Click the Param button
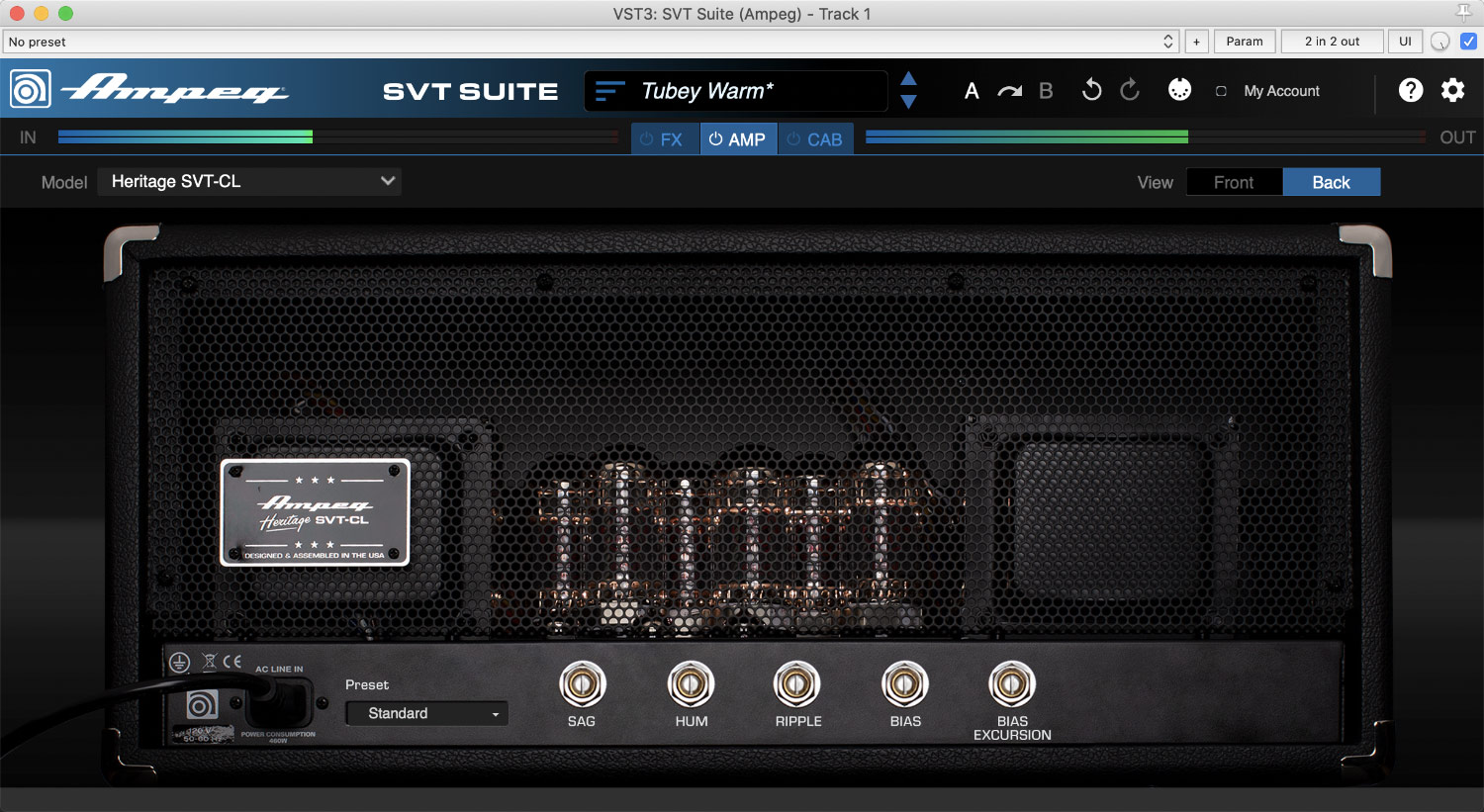This screenshot has height=812, width=1484. 1244,42
